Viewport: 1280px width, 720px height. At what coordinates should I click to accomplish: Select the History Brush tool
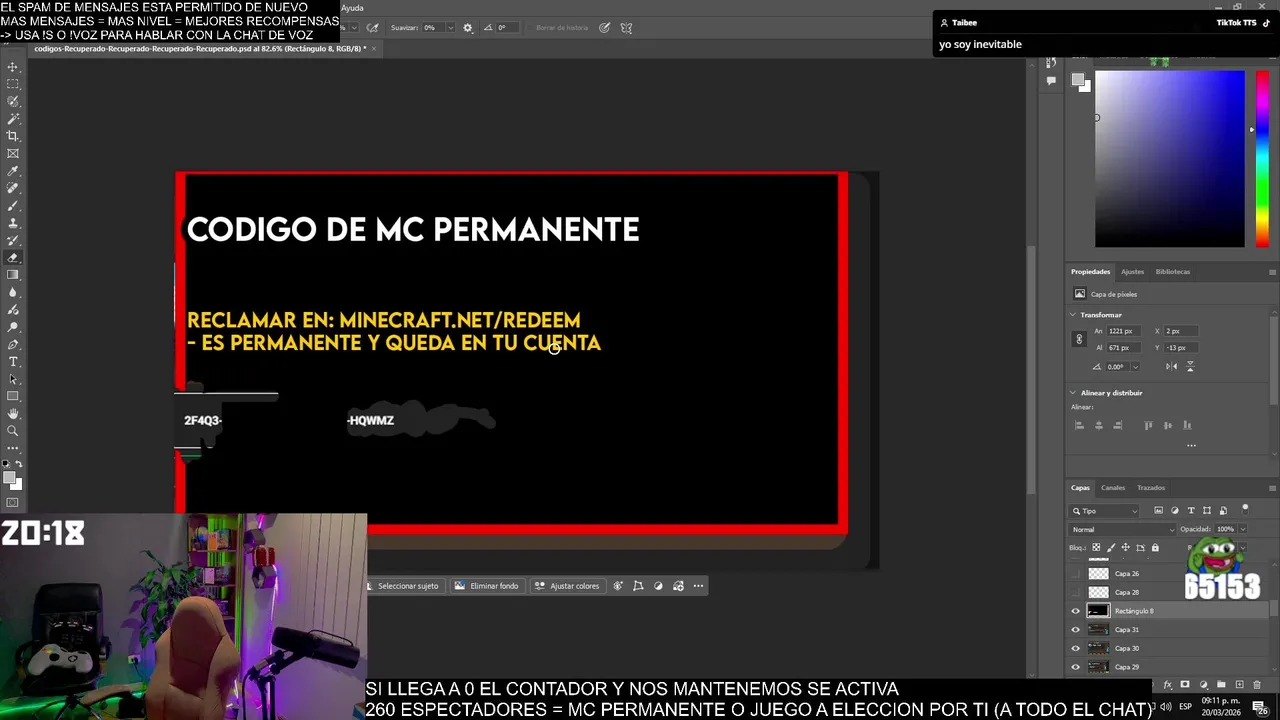click(13, 240)
